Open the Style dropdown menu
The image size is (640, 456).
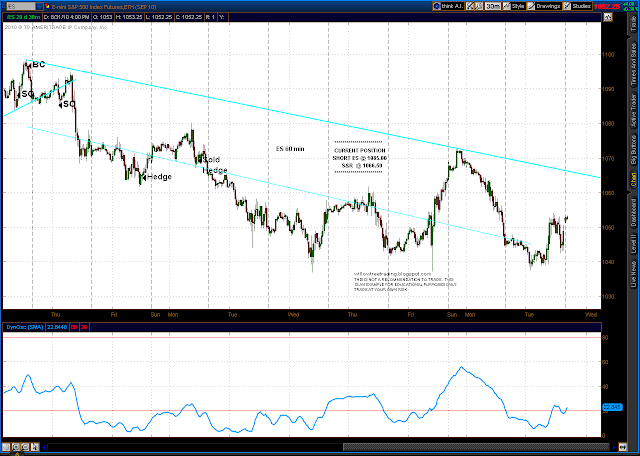coord(514,6)
